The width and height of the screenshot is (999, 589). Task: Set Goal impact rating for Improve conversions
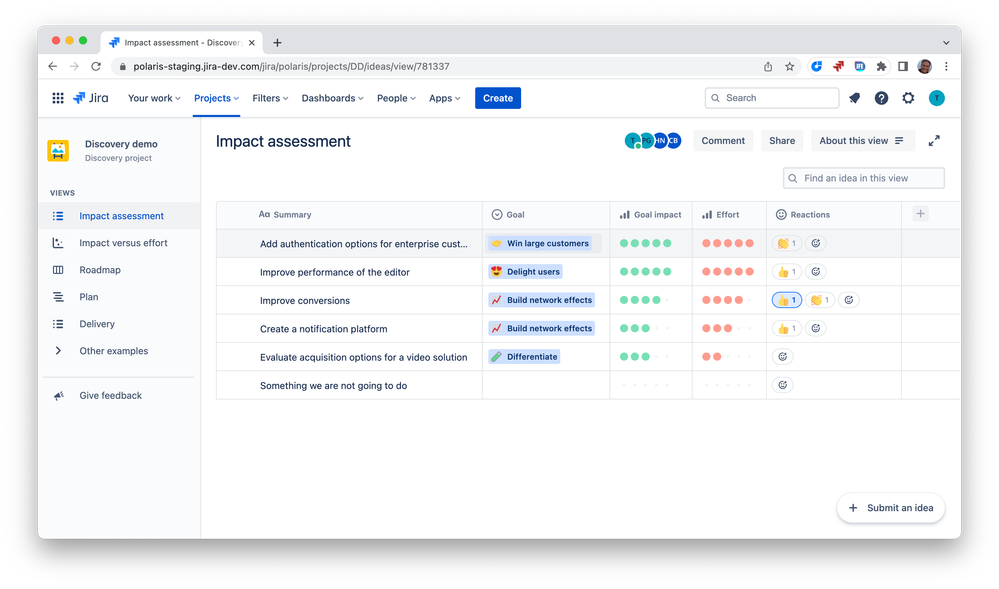coord(645,300)
